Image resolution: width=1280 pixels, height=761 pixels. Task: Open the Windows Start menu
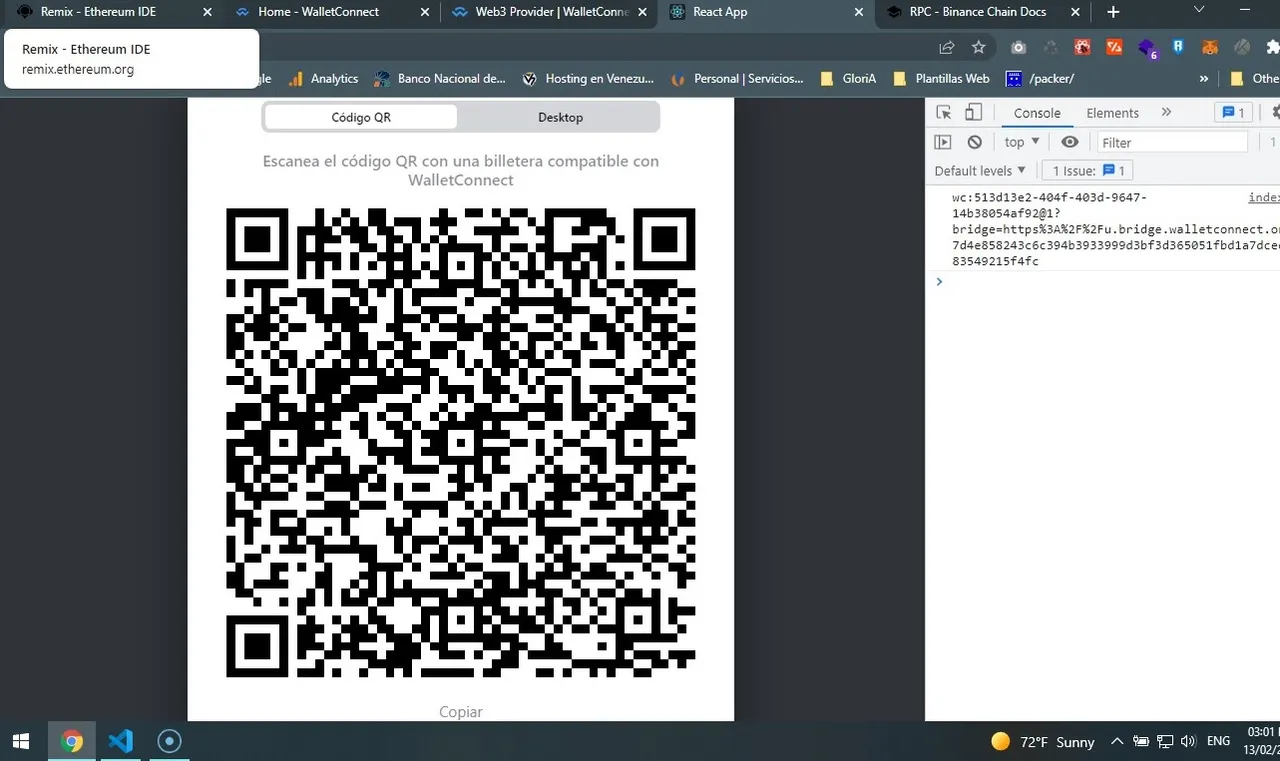click(20, 741)
